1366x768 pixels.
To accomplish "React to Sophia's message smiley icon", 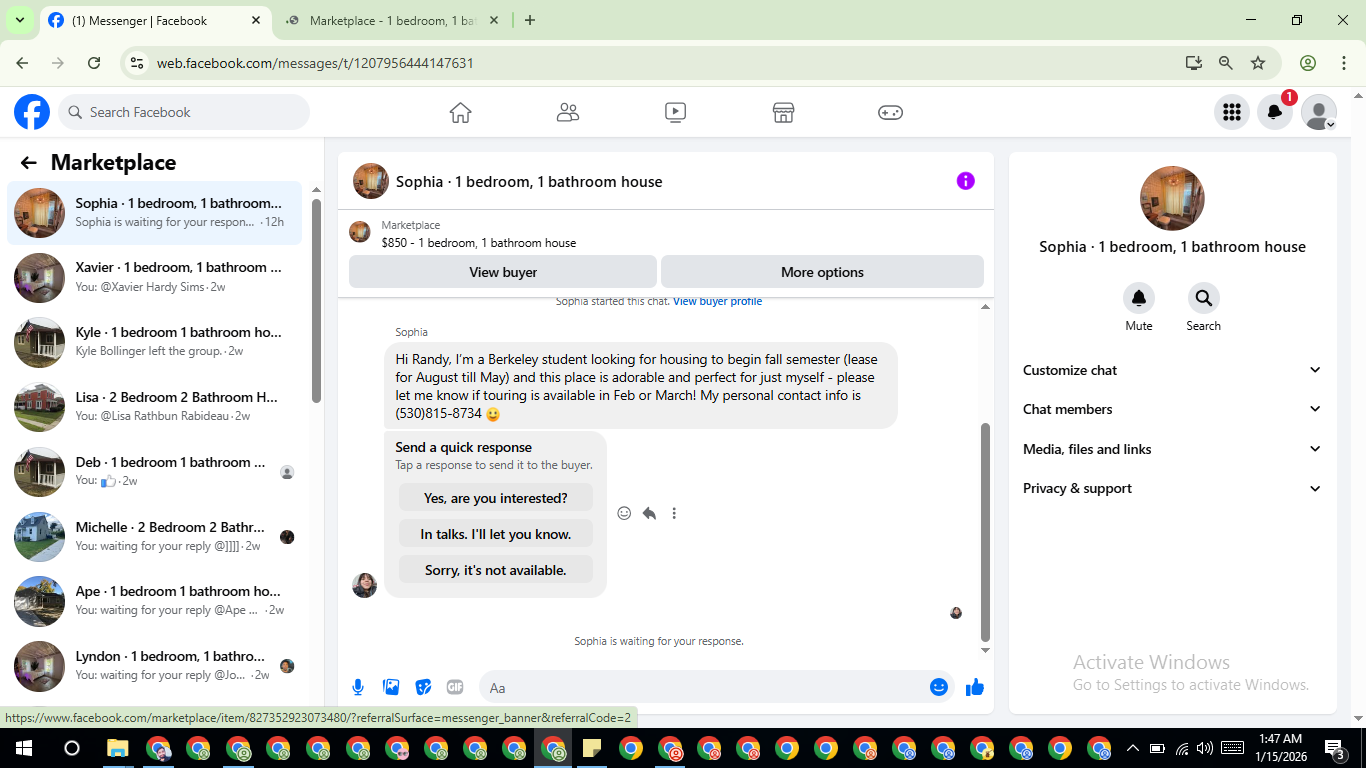I will click(x=624, y=513).
